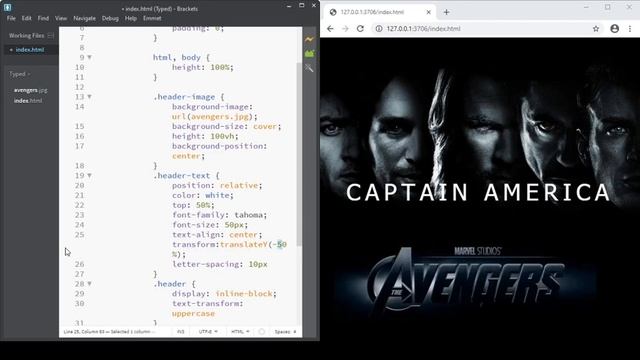Image resolution: width=640 pixels, height=360 pixels.
Task: Click the site info icon in address bar
Action: pyautogui.click(x=379, y=29)
